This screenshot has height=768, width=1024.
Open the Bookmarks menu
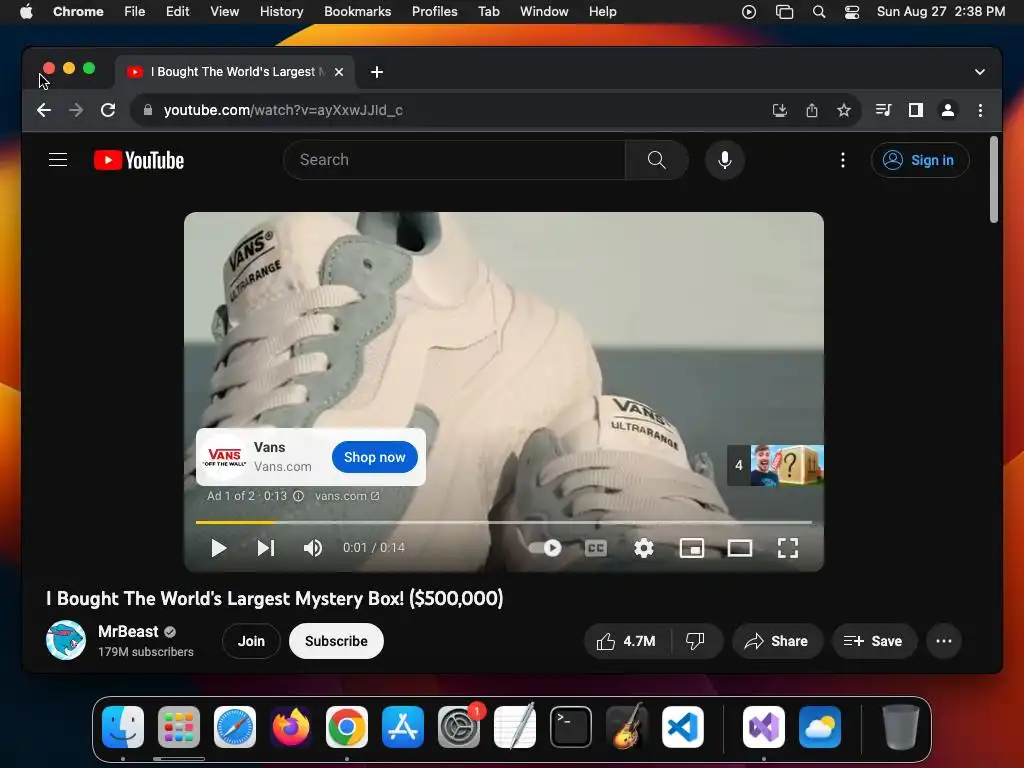(x=357, y=12)
